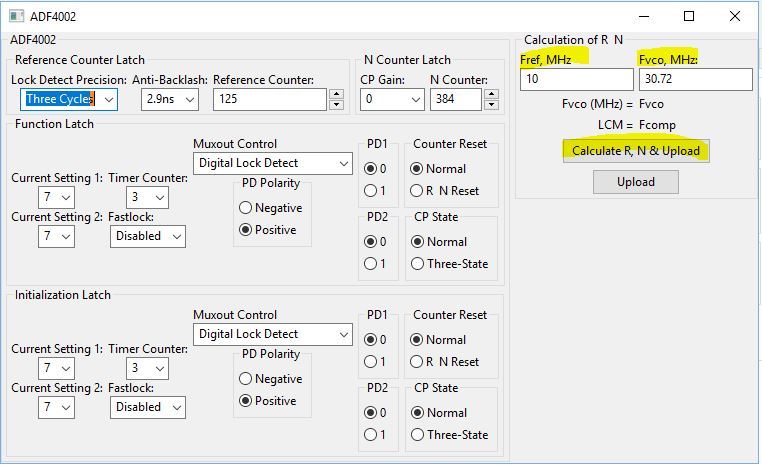Open Initialization Latch Timer Counter dropdown

147,368
